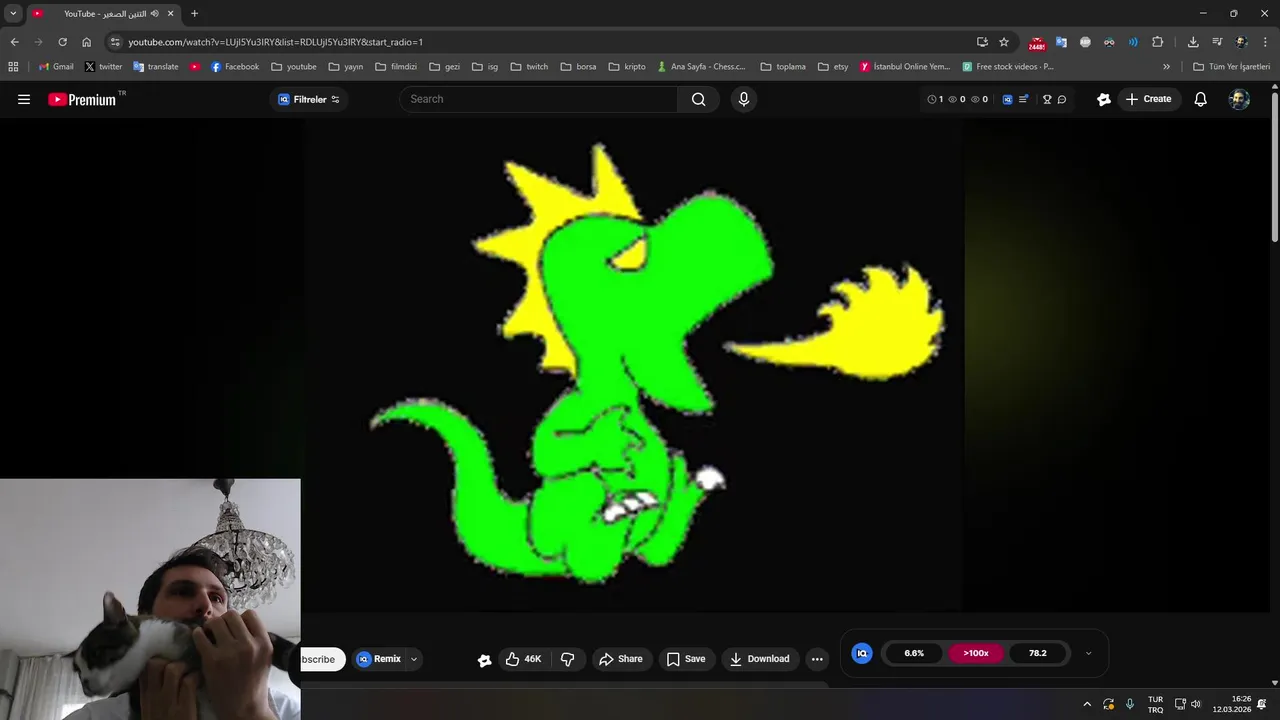
Task: Open the blue IQ icon in header
Action: tap(1007, 99)
